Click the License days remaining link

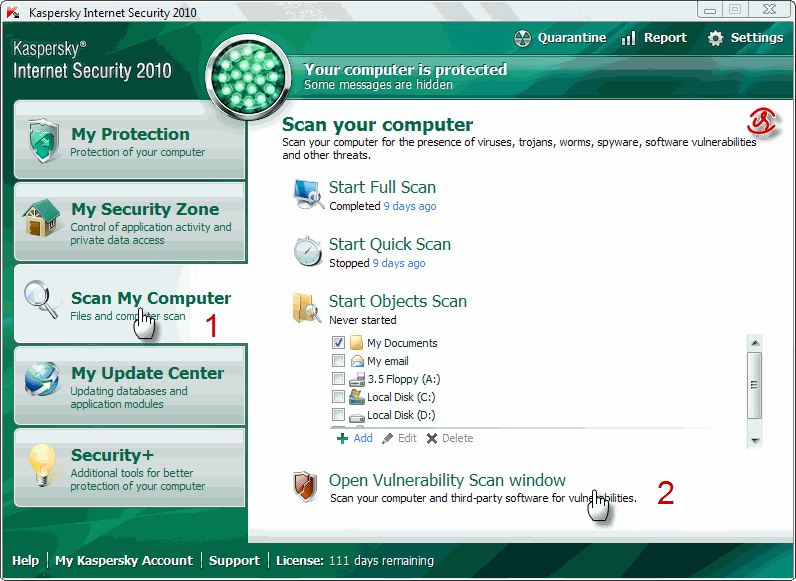pos(355,561)
